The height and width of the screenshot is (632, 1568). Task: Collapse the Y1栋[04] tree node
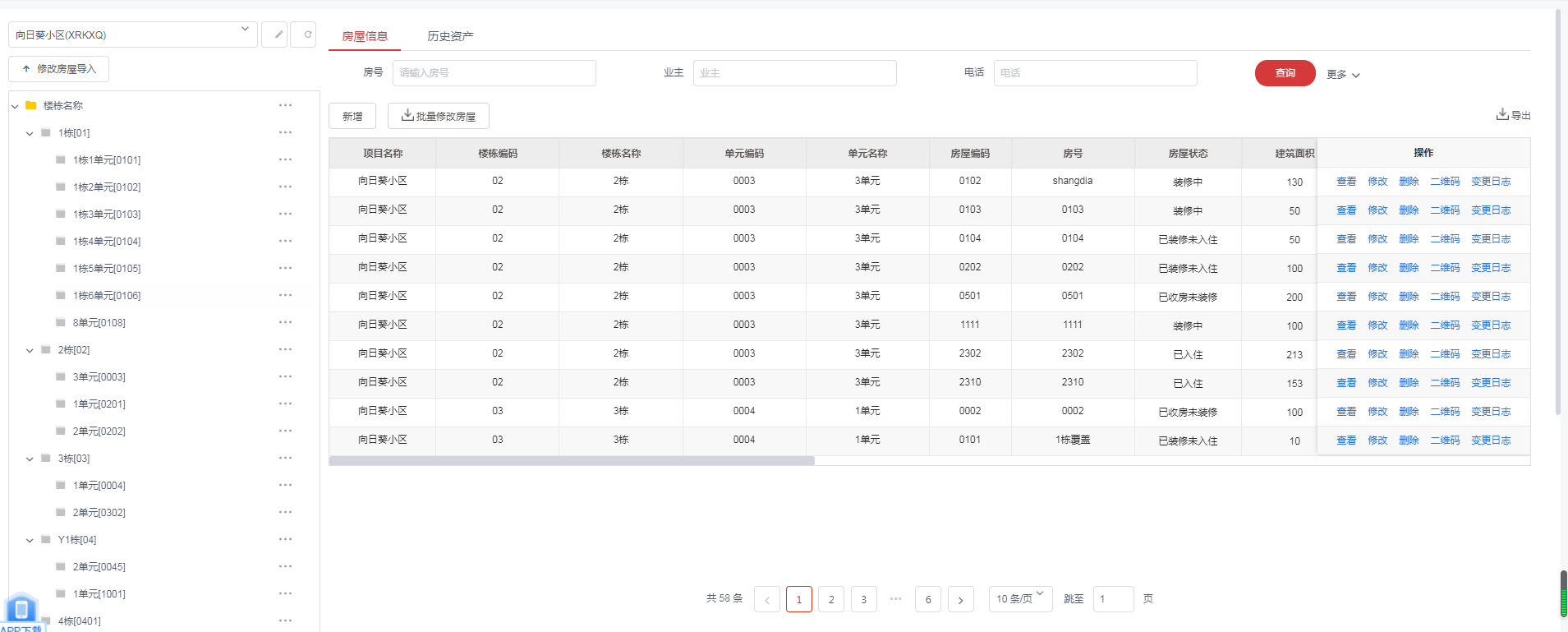(30, 540)
